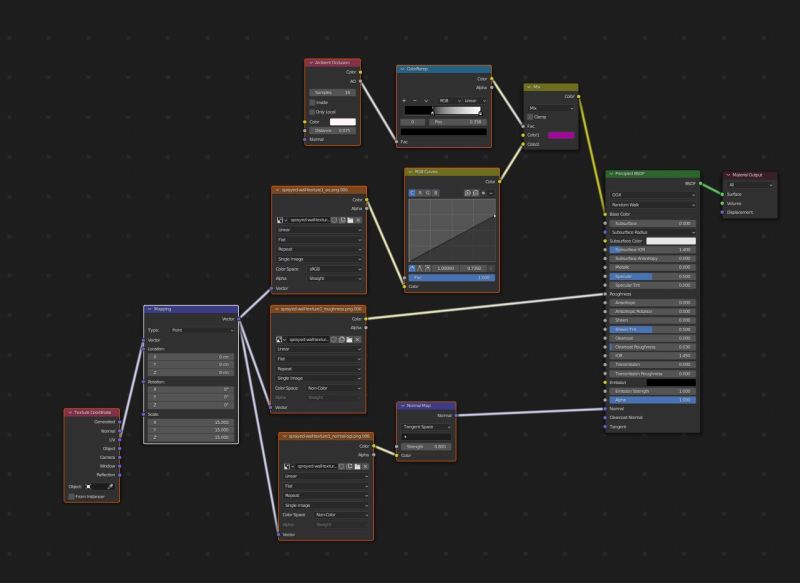Open image browse icon in roughness texture node

[281, 339]
